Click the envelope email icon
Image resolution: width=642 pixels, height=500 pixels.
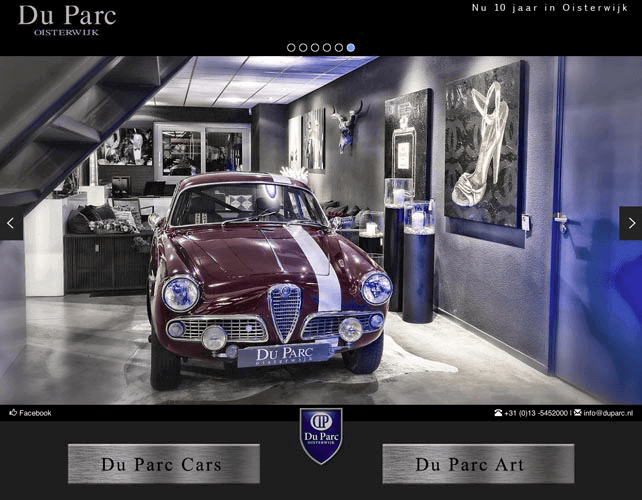(578, 412)
